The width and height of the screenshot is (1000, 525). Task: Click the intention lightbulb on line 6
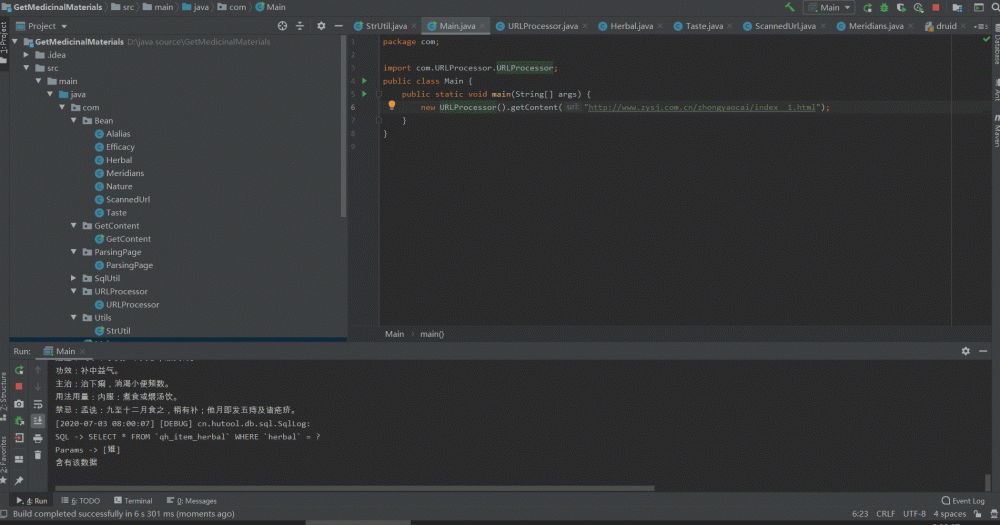[392, 105]
